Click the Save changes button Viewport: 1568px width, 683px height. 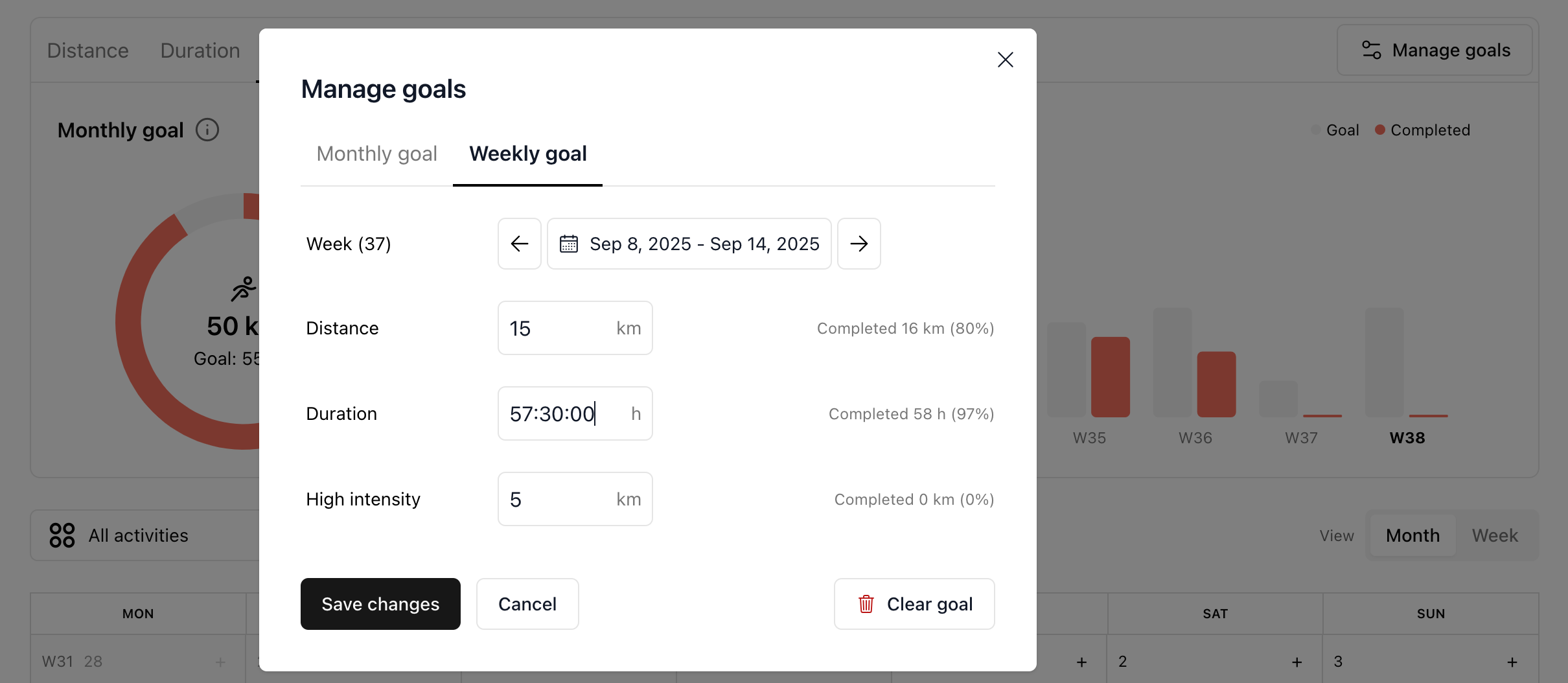[380, 604]
